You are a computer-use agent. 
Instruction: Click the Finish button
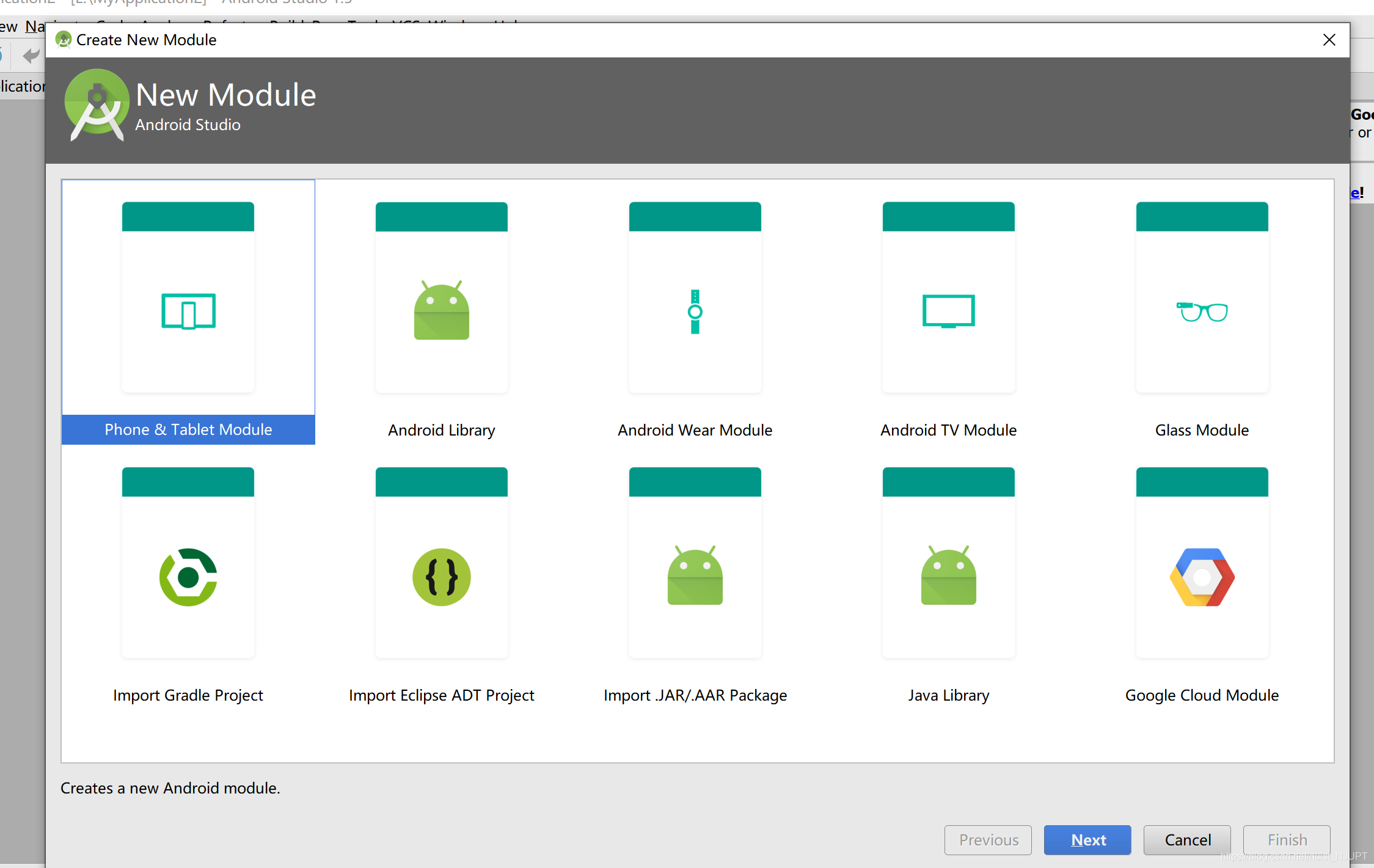(x=1287, y=840)
